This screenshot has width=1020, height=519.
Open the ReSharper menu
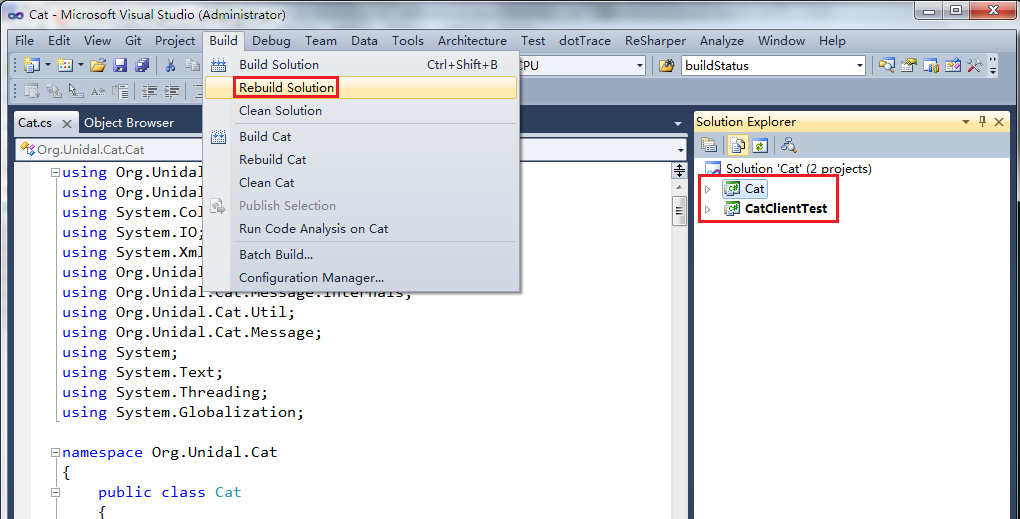[655, 40]
